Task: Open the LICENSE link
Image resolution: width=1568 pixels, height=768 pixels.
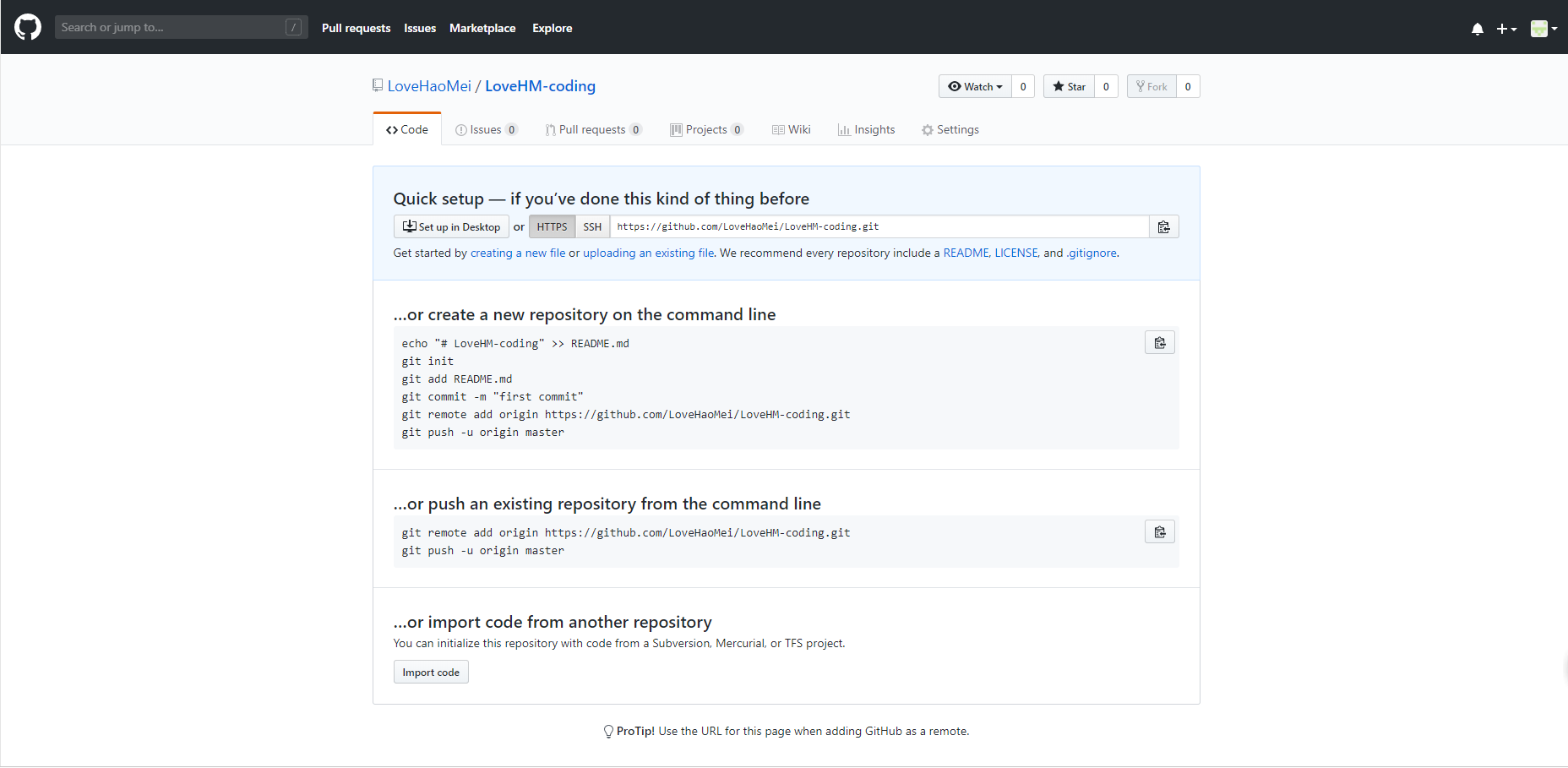Action: click(x=1016, y=253)
